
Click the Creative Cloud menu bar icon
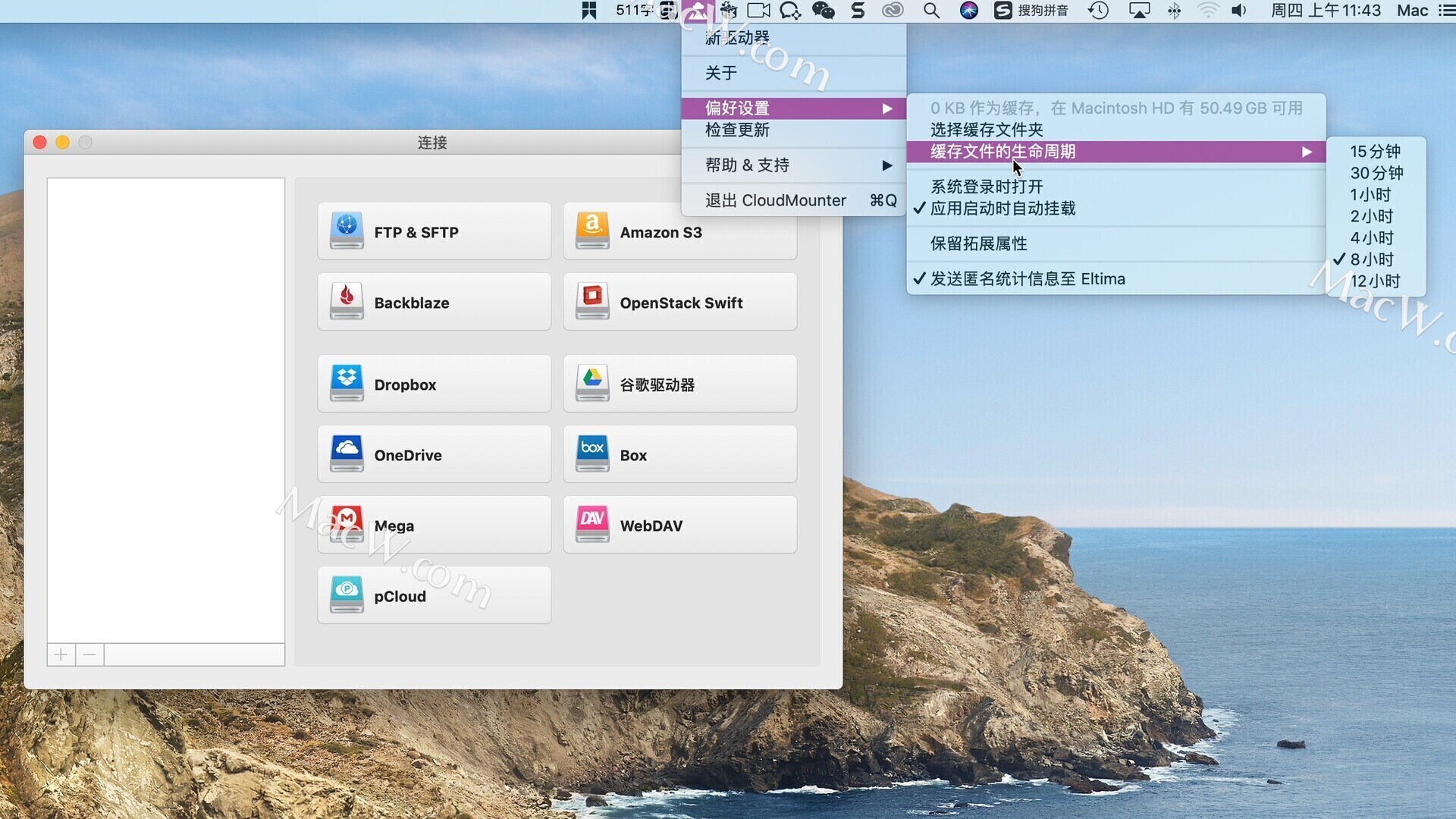(x=893, y=11)
